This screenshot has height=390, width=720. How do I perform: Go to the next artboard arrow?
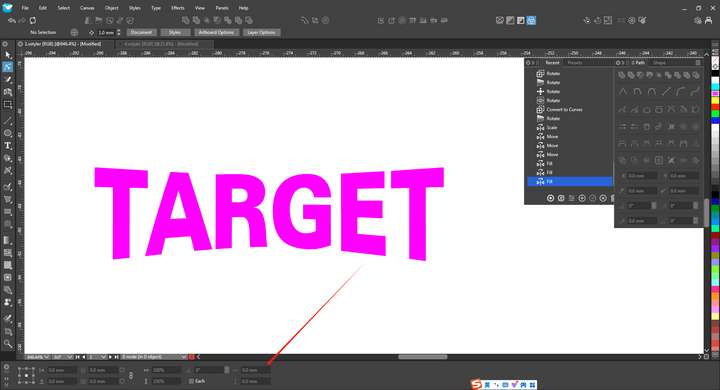tap(111, 357)
